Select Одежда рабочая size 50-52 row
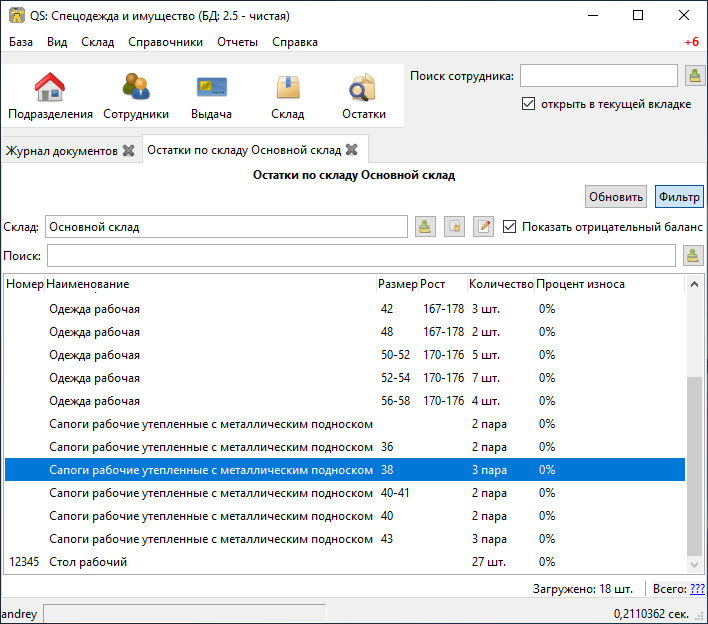This screenshot has height=624, width=708. tap(345, 355)
